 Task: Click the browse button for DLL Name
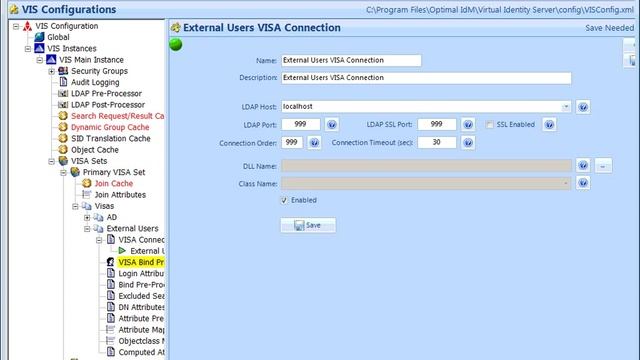click(x=603, y=165)
